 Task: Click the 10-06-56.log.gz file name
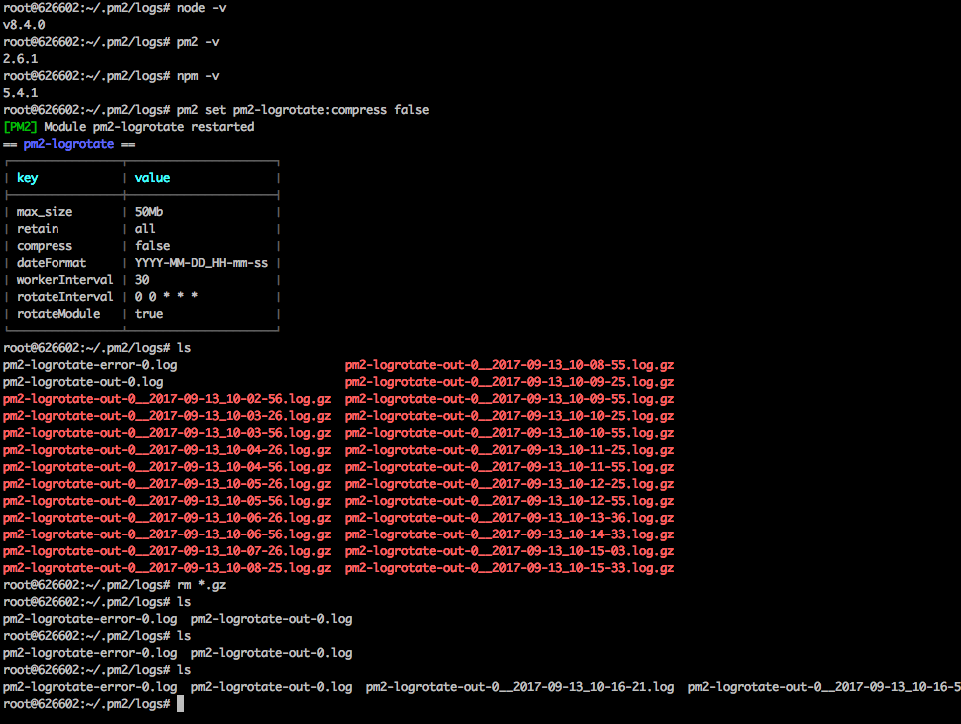click(x=167, y=535)
